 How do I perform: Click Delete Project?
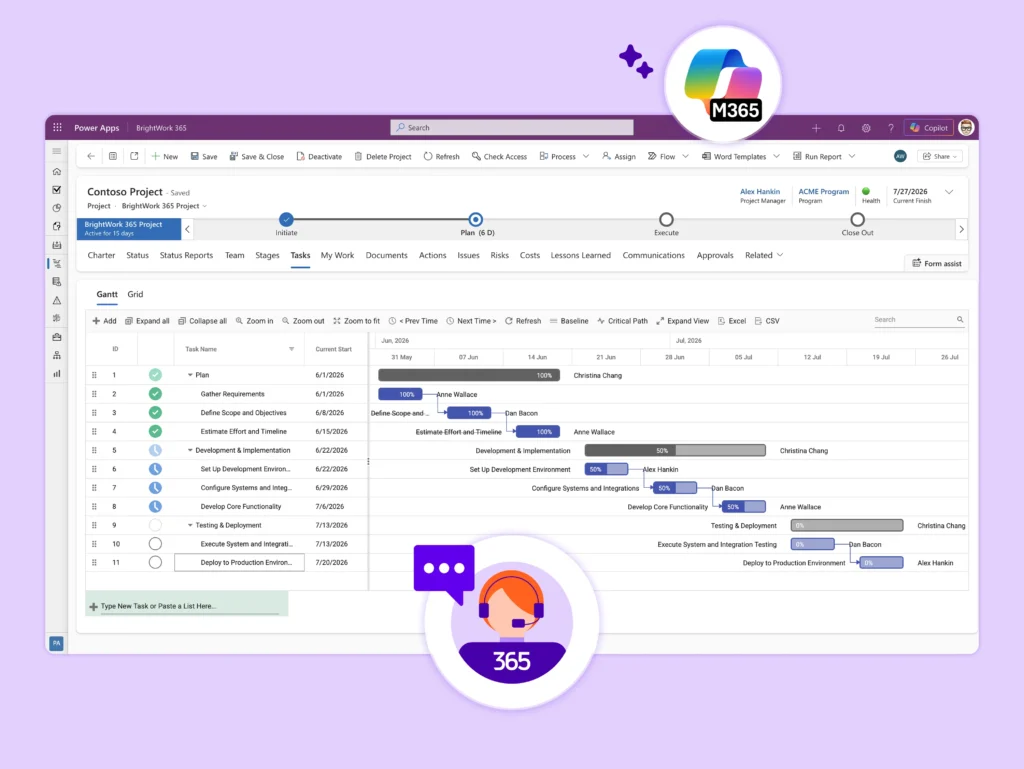click(383, 157)
